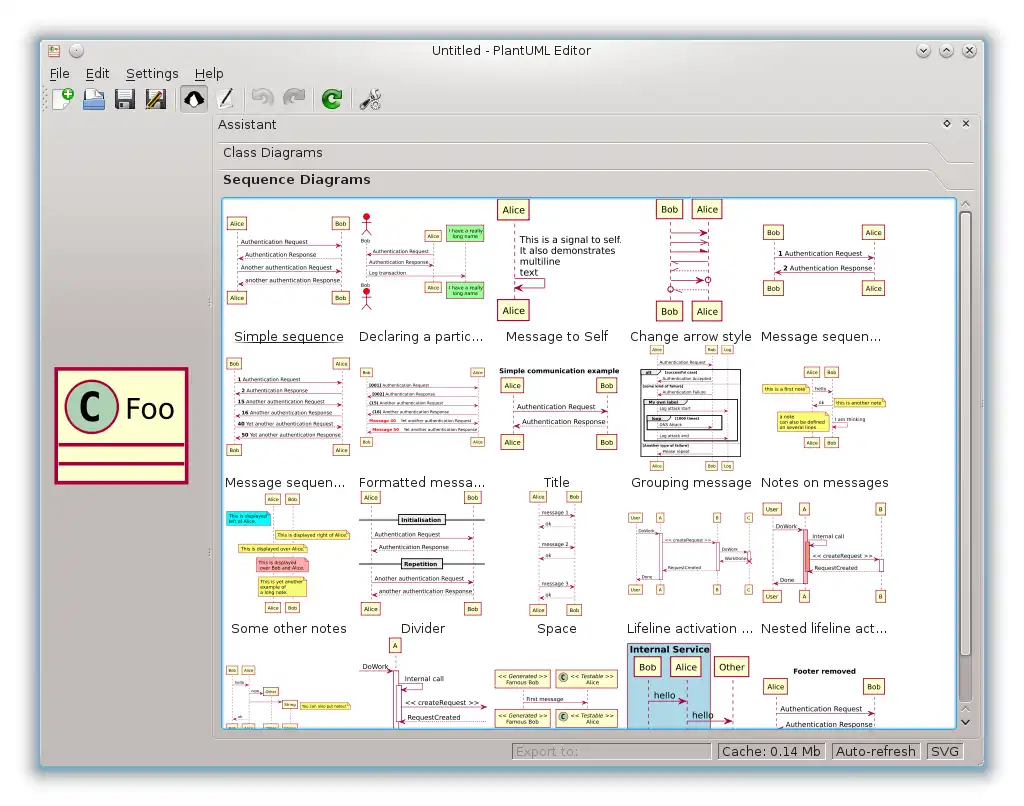Click the Simple sequence link
The image size is (1024, 806).
289,336
